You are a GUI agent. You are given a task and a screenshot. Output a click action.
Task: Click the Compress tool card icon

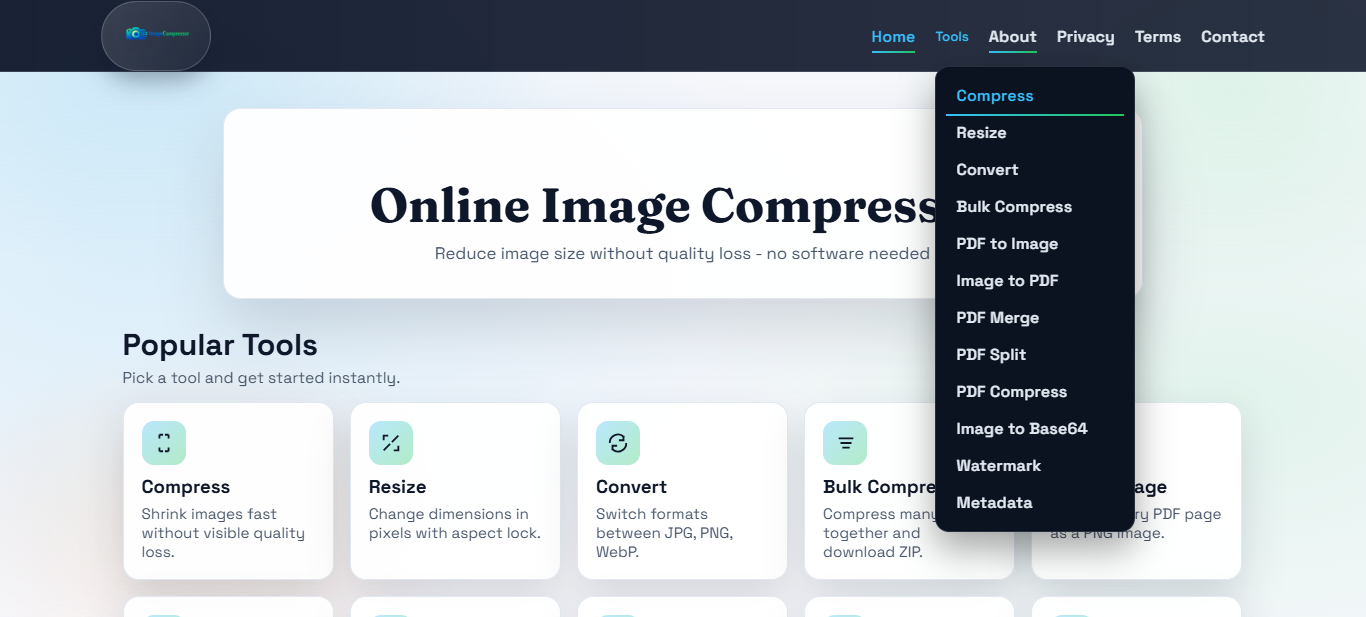tap(163, 442)
